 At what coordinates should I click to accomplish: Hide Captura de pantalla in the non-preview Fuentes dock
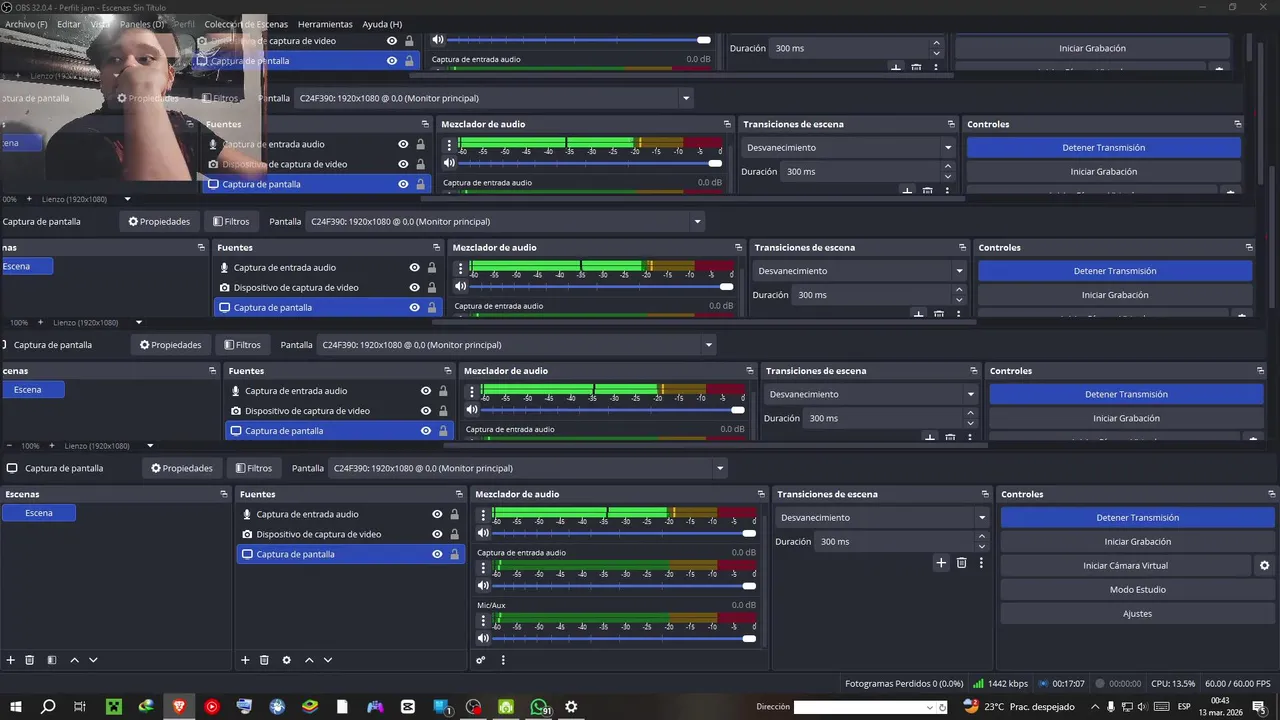click(437, 554)
